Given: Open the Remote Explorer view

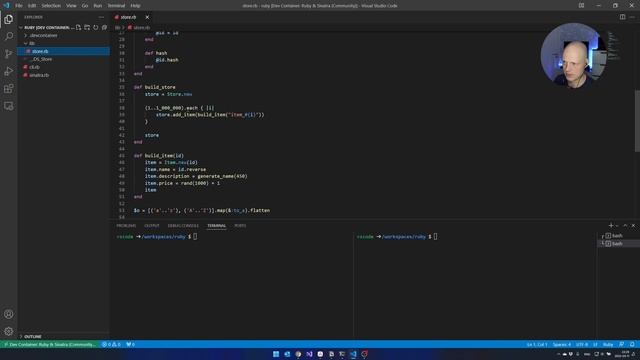Looking at the screenshot, I should click(9, 106).
